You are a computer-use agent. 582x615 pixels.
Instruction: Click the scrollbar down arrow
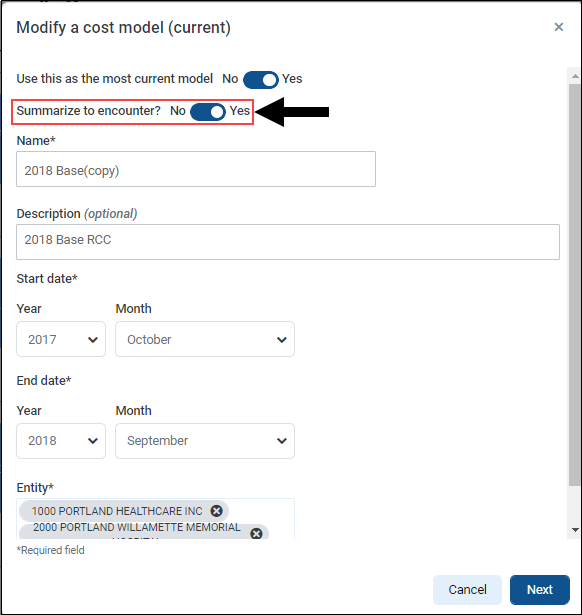(x=575, y=530)
